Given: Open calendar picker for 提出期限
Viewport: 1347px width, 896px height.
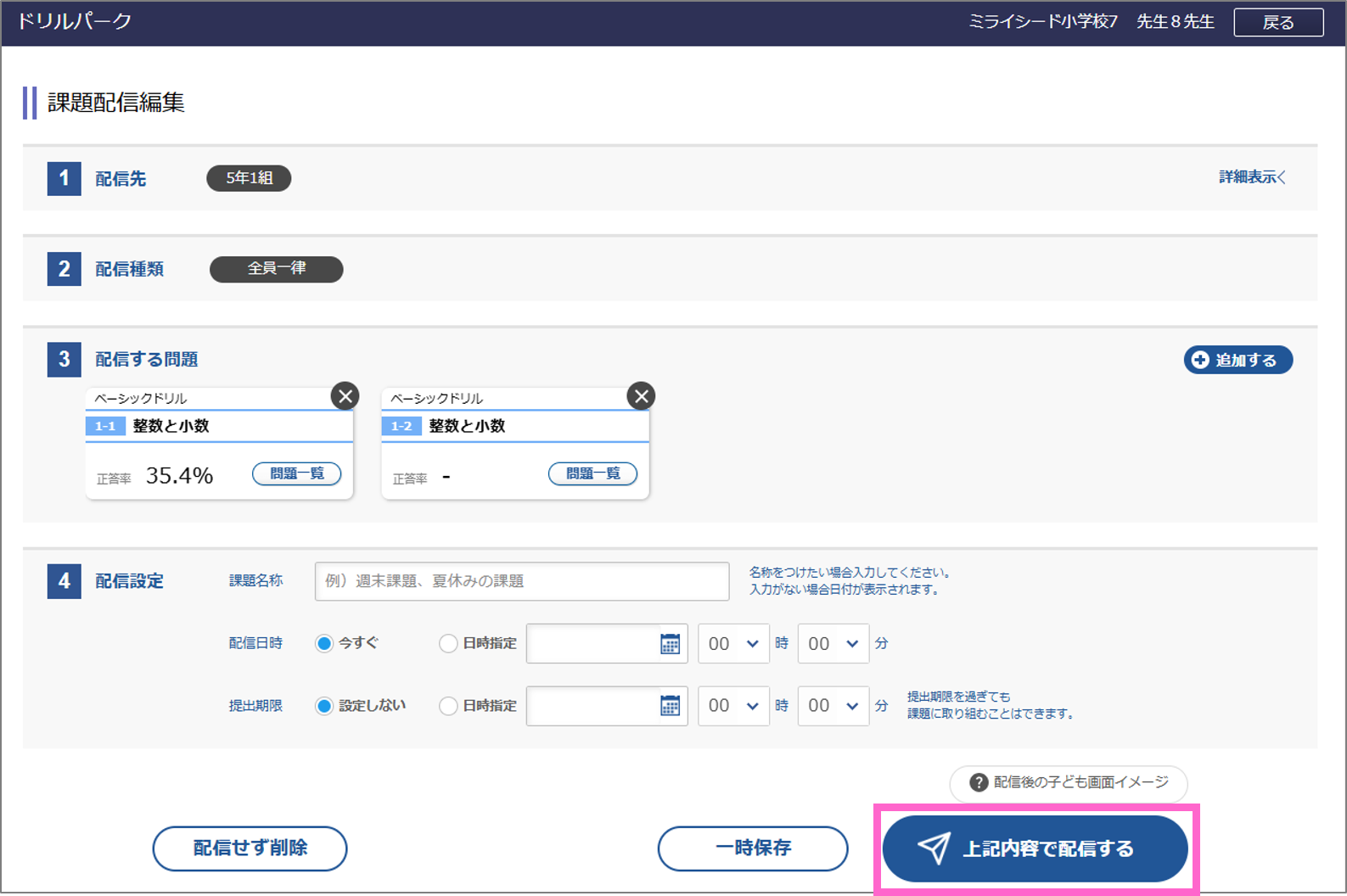Looking at the screenshot, I should (671, 706).
